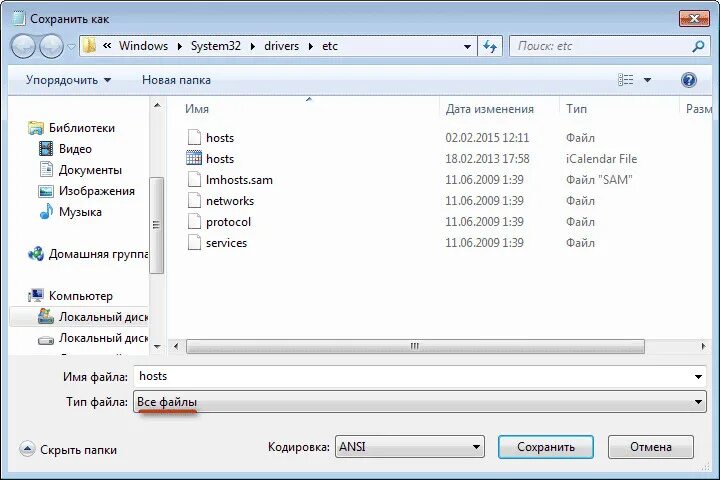
Task: Select the lmhosts.sam file
Action: click(239, 180)
